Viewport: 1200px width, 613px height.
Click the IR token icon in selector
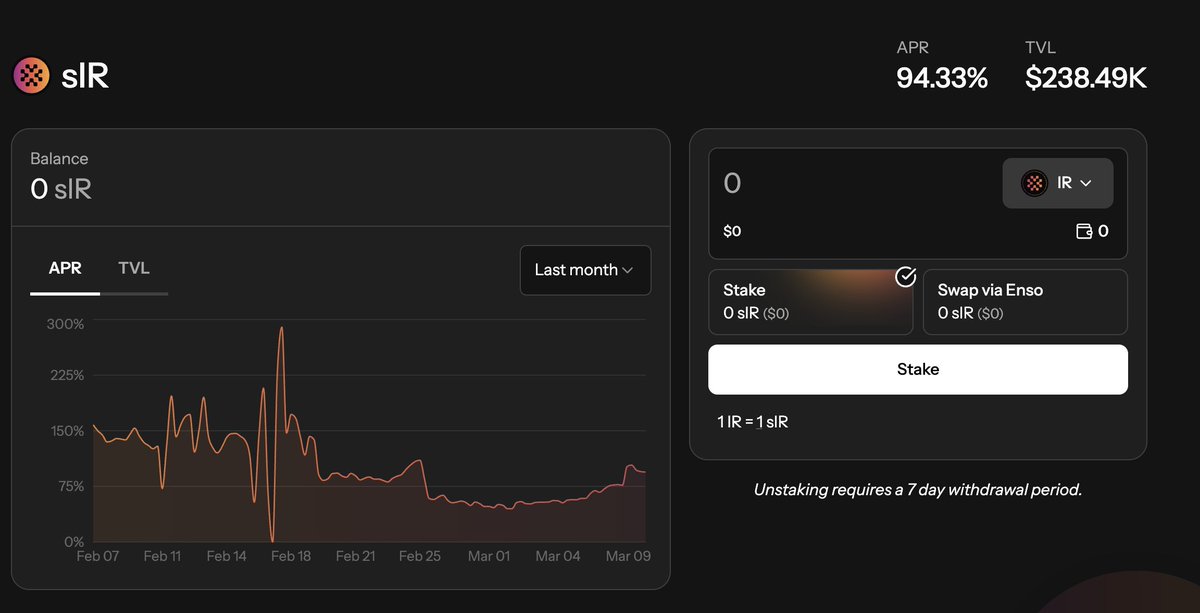pos(1034,183)
